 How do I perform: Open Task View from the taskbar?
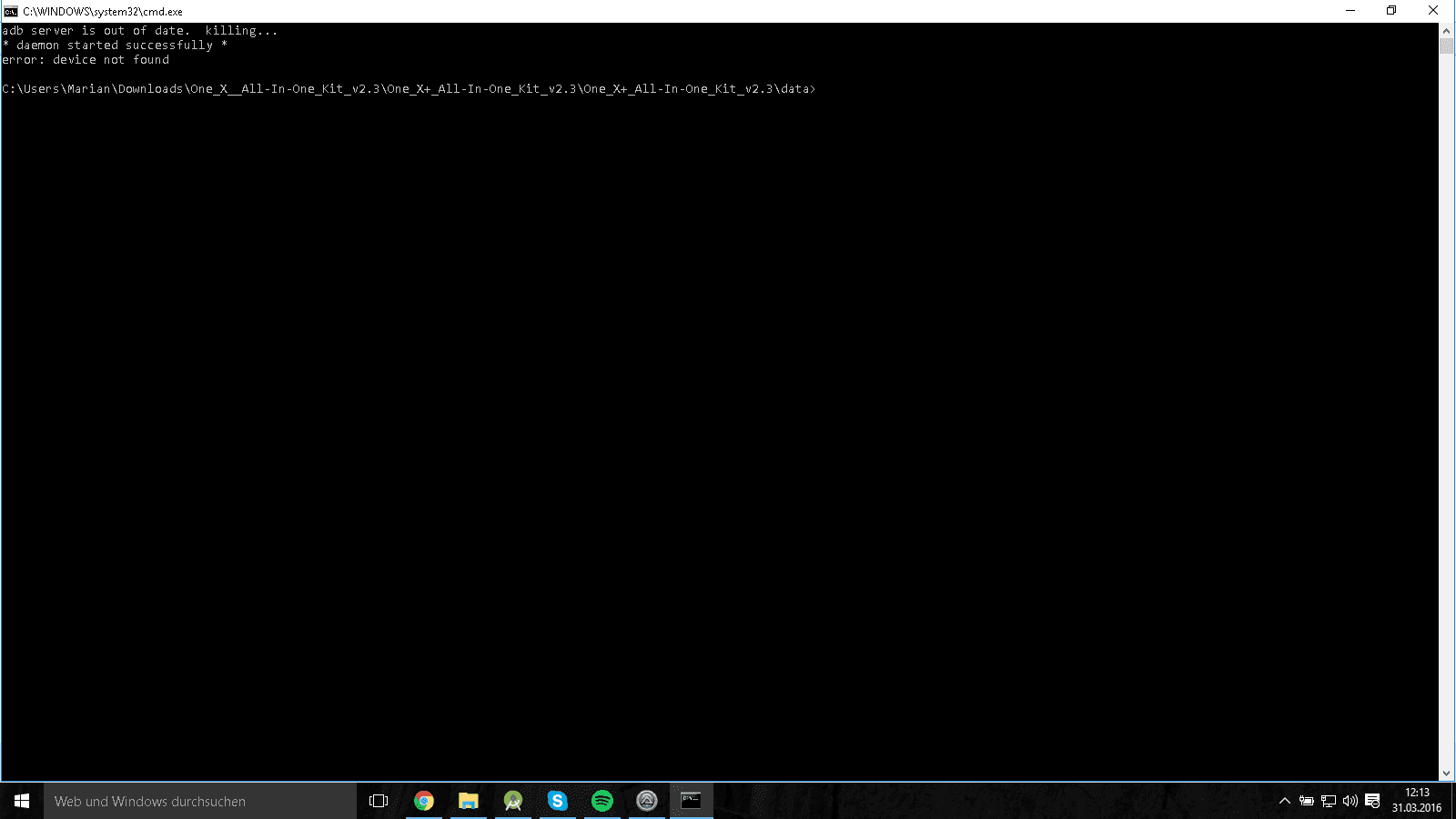379,801
